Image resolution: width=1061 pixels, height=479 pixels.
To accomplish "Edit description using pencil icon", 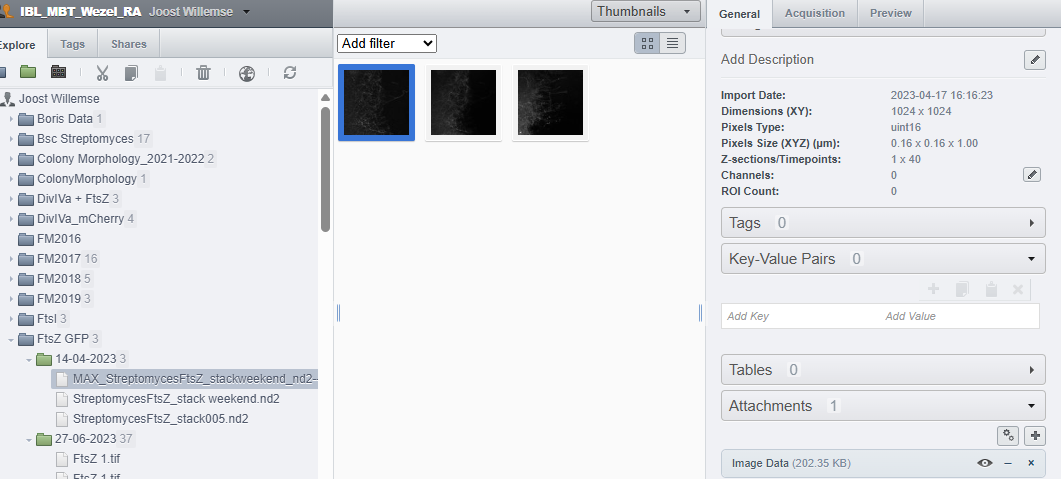I will coord(1034,60).
